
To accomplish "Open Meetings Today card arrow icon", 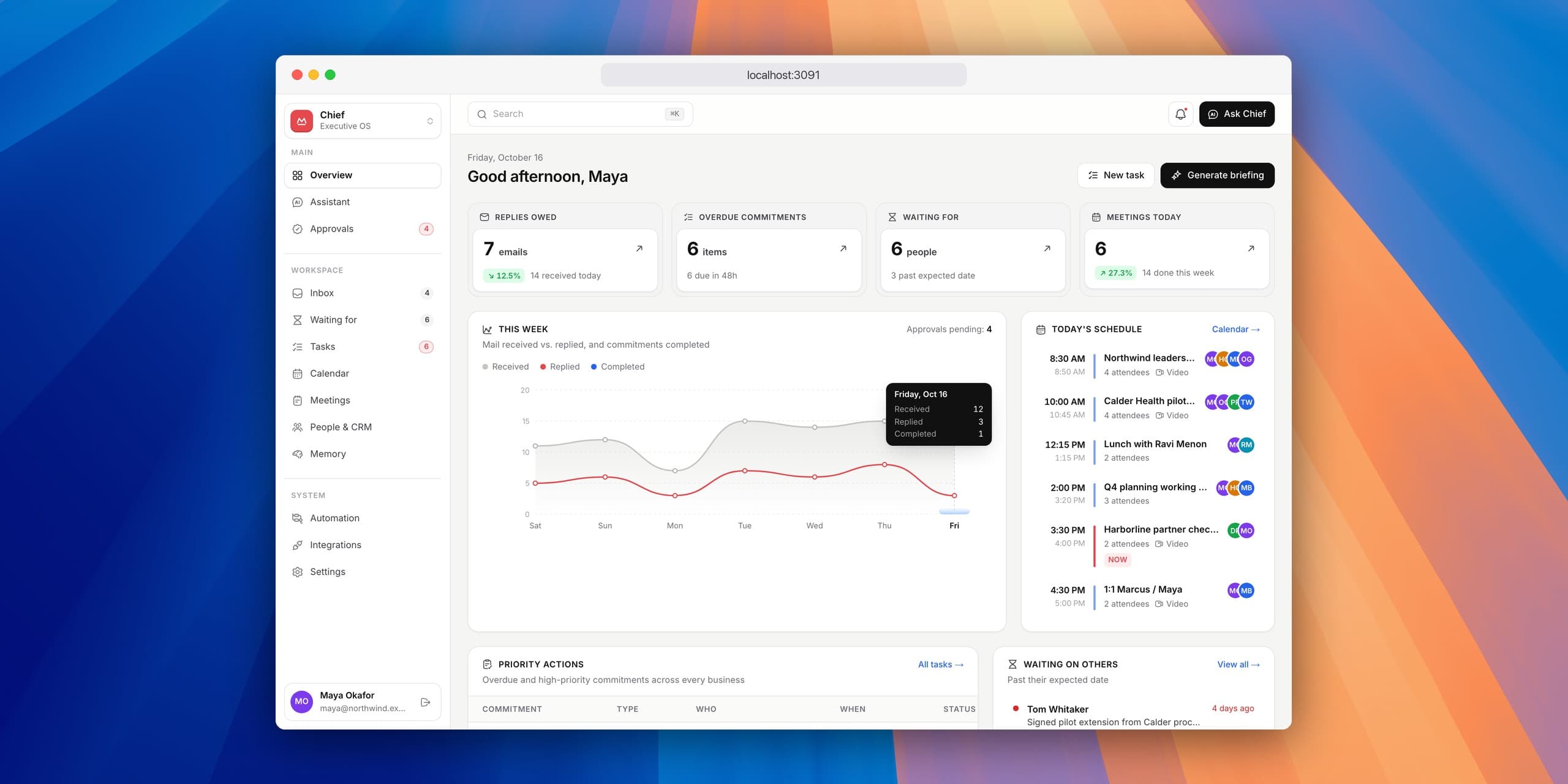I will (x=1251, y=249).
